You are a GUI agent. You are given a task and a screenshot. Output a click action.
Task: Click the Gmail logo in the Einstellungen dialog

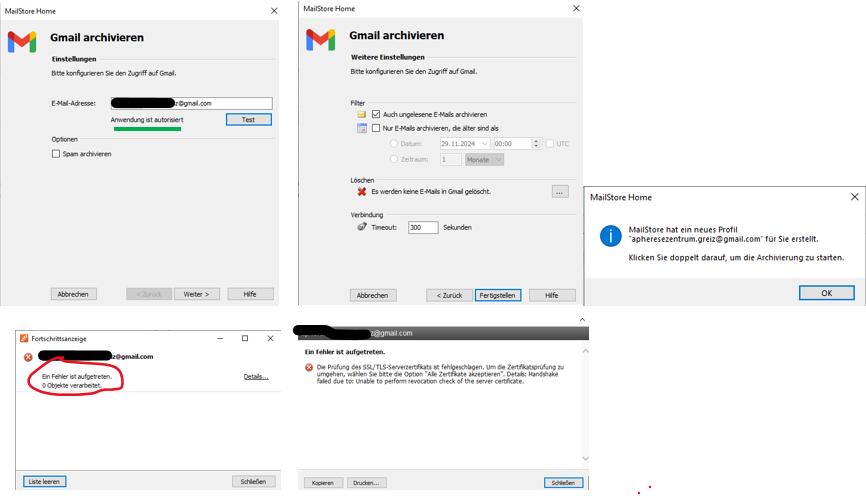click(x=22, y=42)
